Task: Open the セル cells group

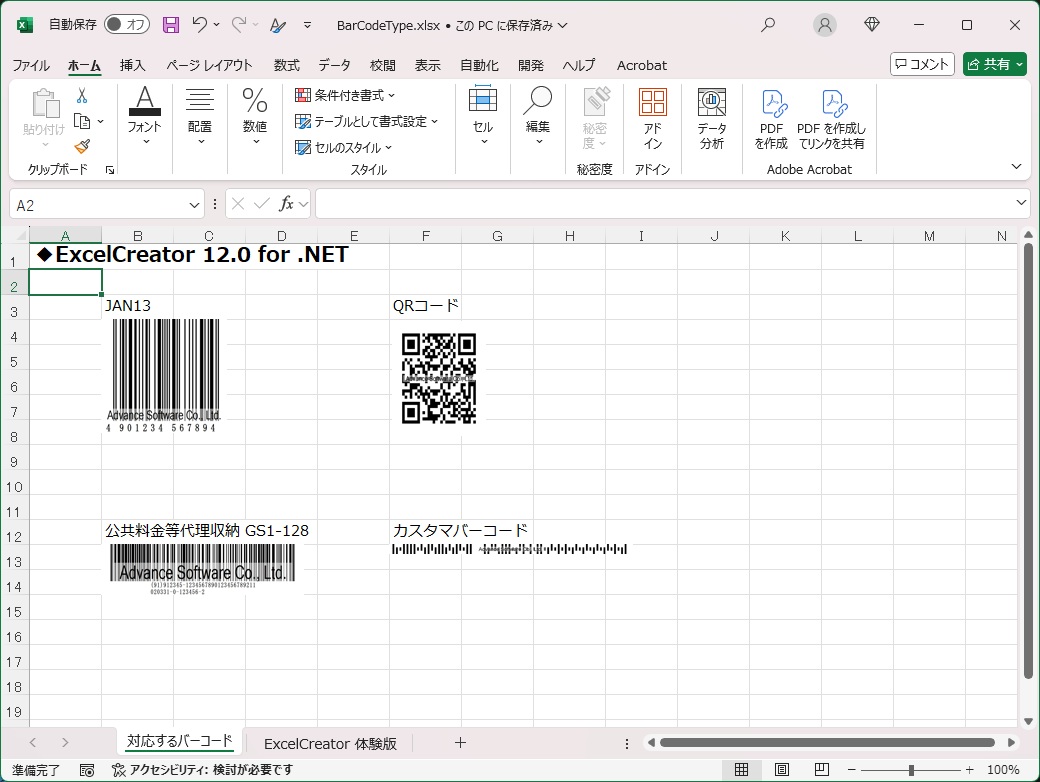Action: click(x=483, y=115)
